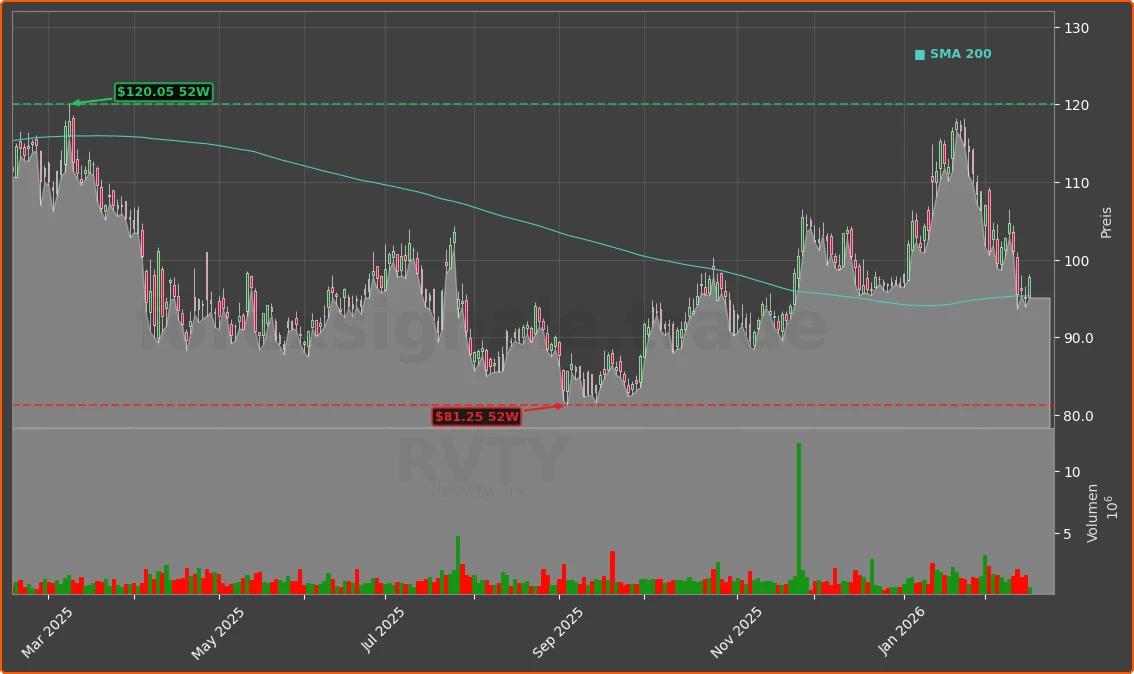Click the volume spike near Jul 2025
Viewport: 1134px width, 674px height.
coord(458,560)
